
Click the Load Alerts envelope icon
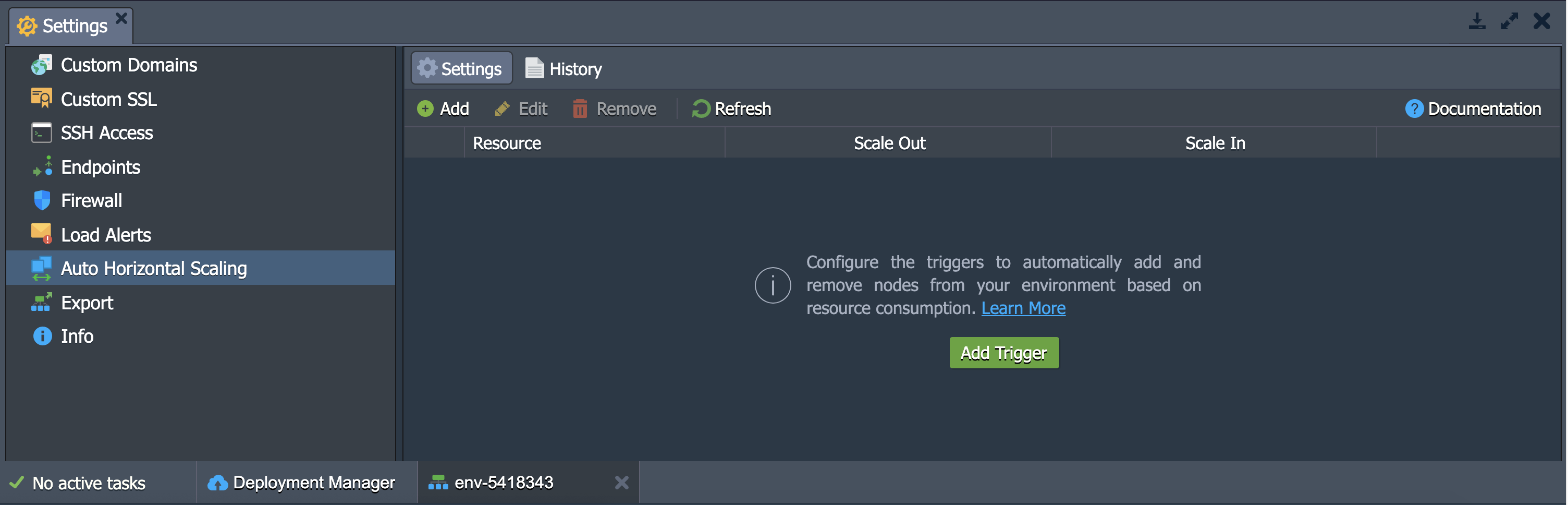[x=41, y=234]
